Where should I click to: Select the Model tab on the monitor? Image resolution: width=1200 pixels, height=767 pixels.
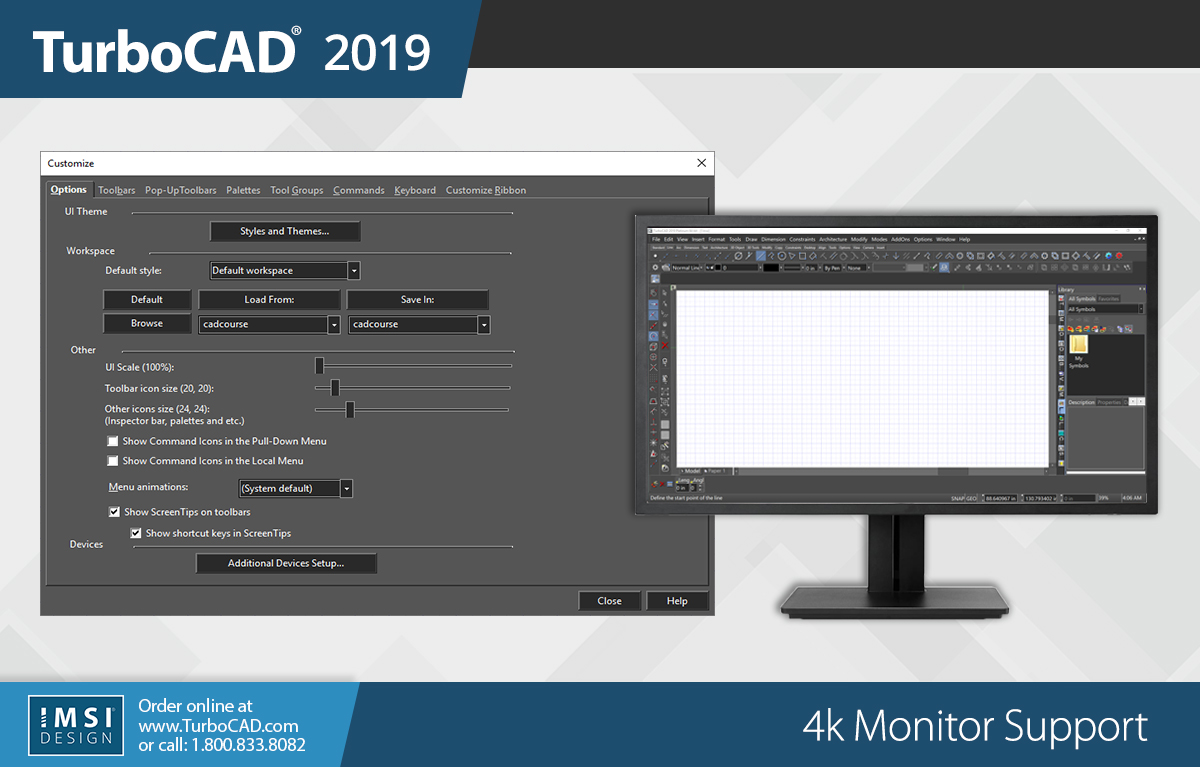pos(692,470)
